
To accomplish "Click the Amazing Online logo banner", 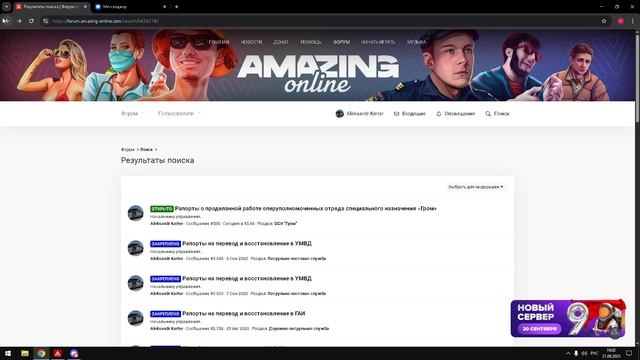I will point(318,73).
